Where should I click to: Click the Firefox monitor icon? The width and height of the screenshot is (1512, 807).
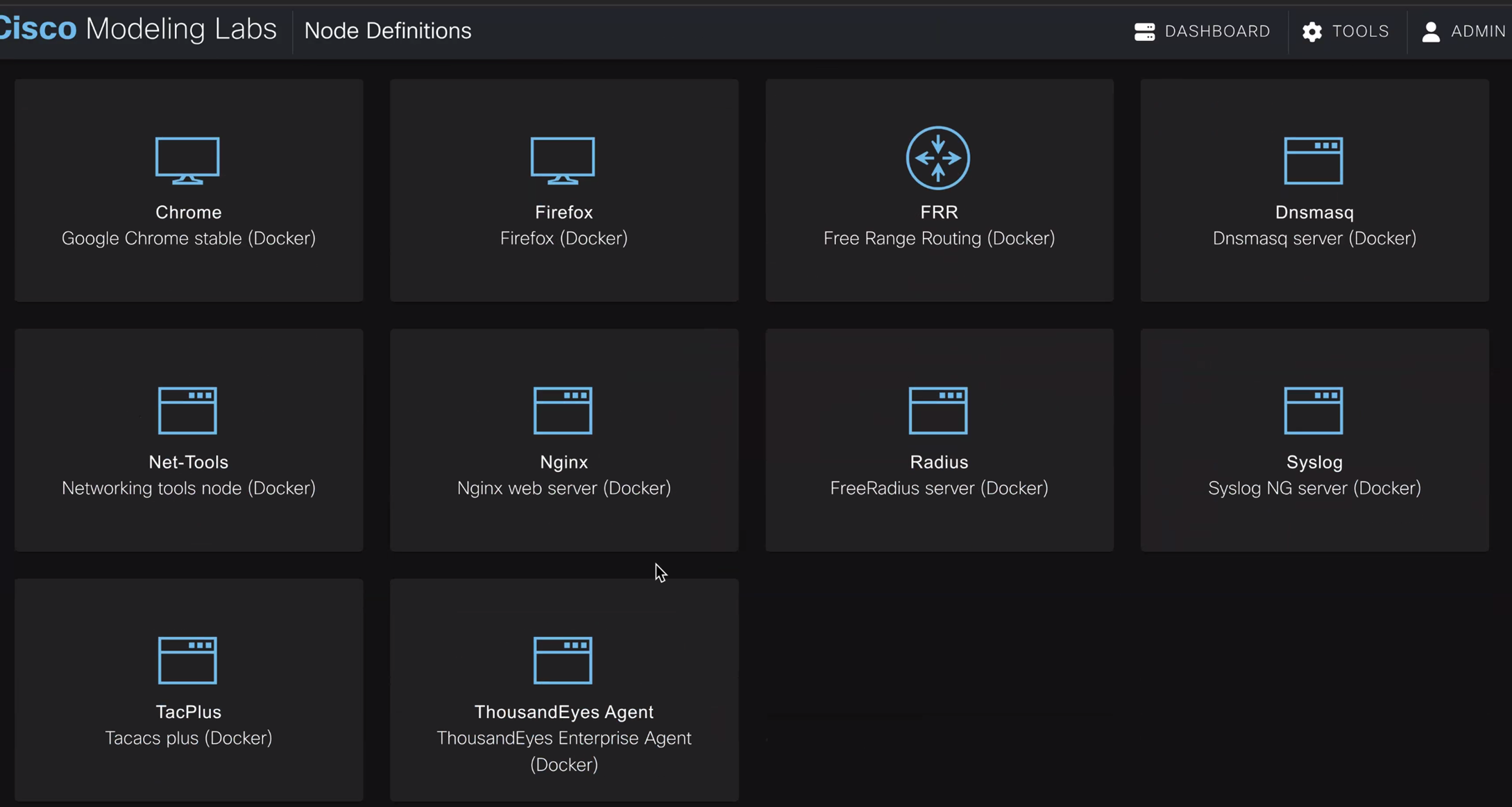563,160
